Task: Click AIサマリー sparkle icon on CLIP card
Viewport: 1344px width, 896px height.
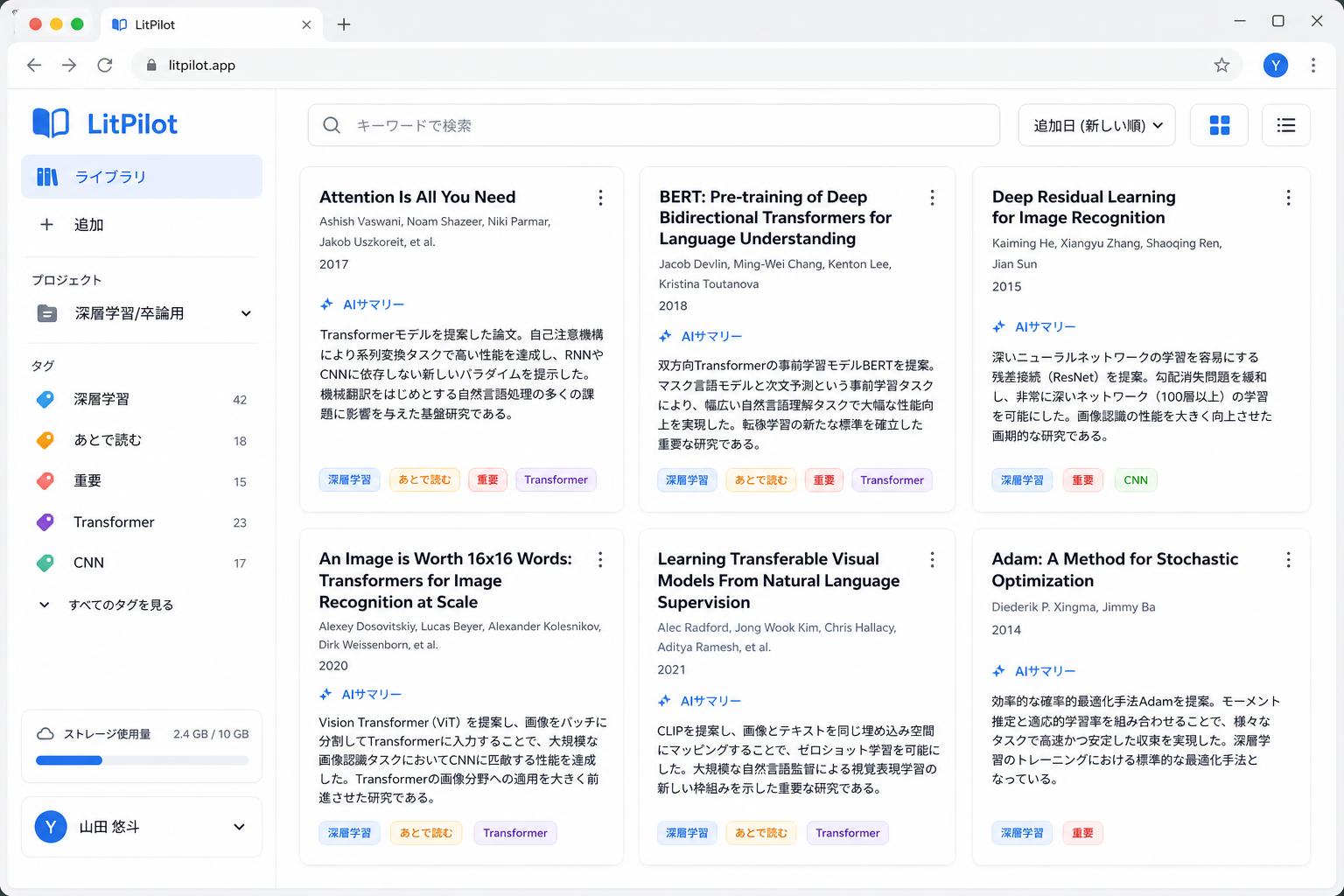Action: (664, 701)
